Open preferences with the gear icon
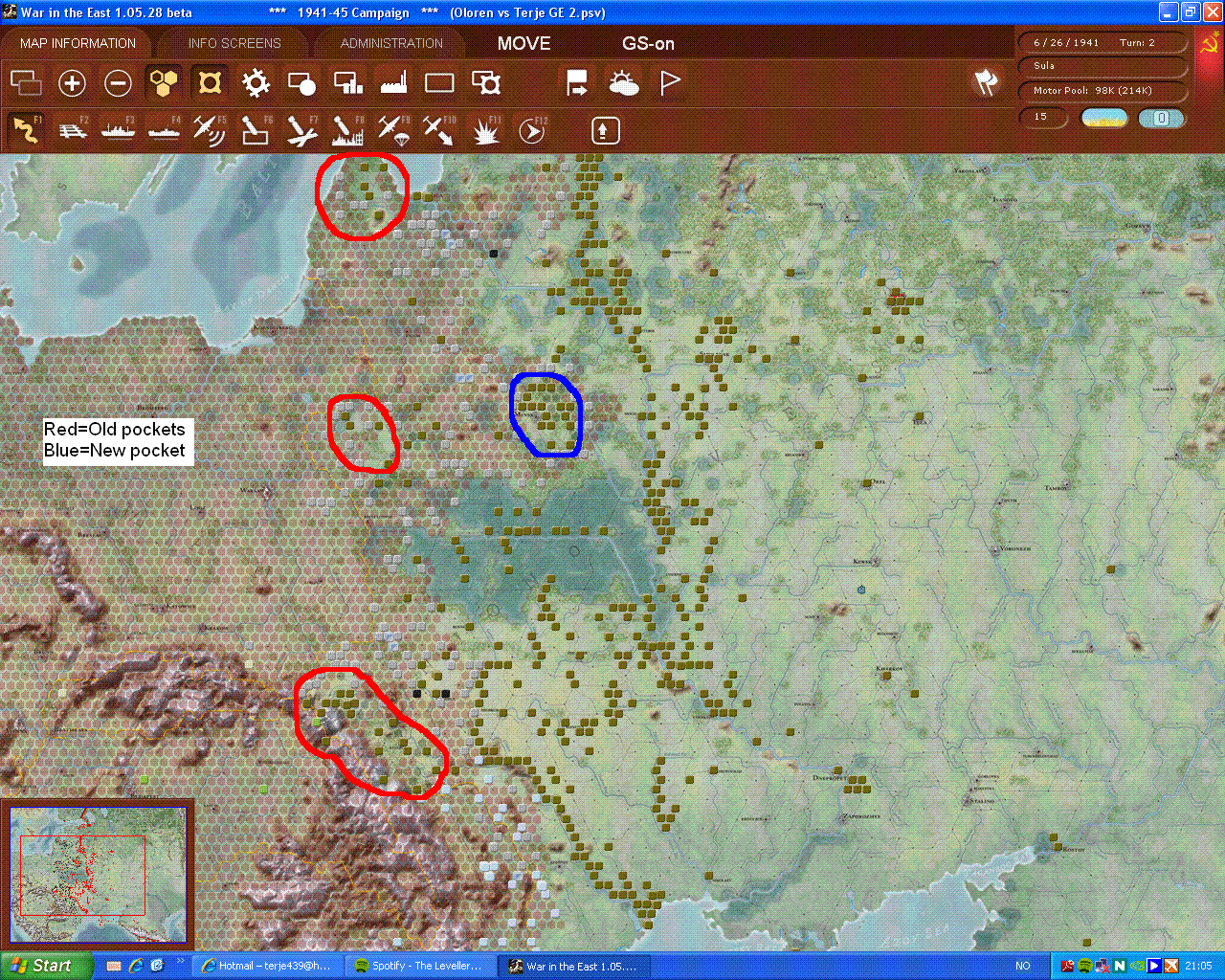Image resolution: width=1225 pixels, height=980 pixels. click(x=256, y=83)
